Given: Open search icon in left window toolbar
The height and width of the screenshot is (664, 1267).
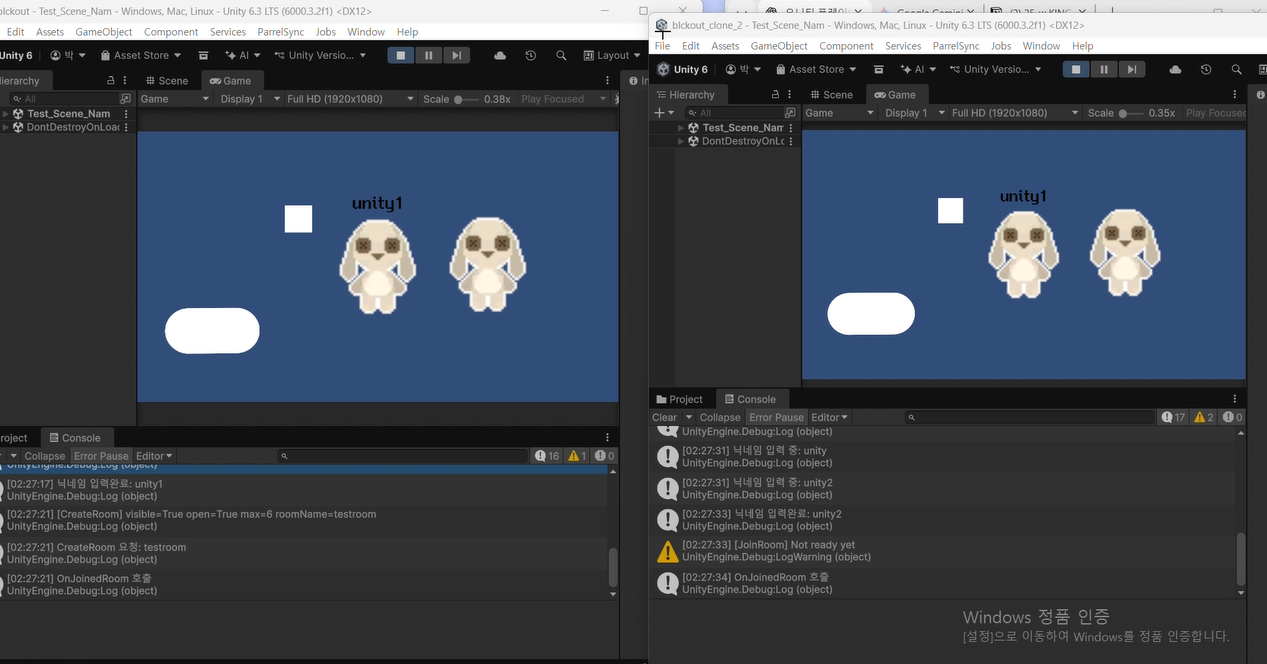Looking at the screenshot, I should pyautogui.click(x=561, y=56).
